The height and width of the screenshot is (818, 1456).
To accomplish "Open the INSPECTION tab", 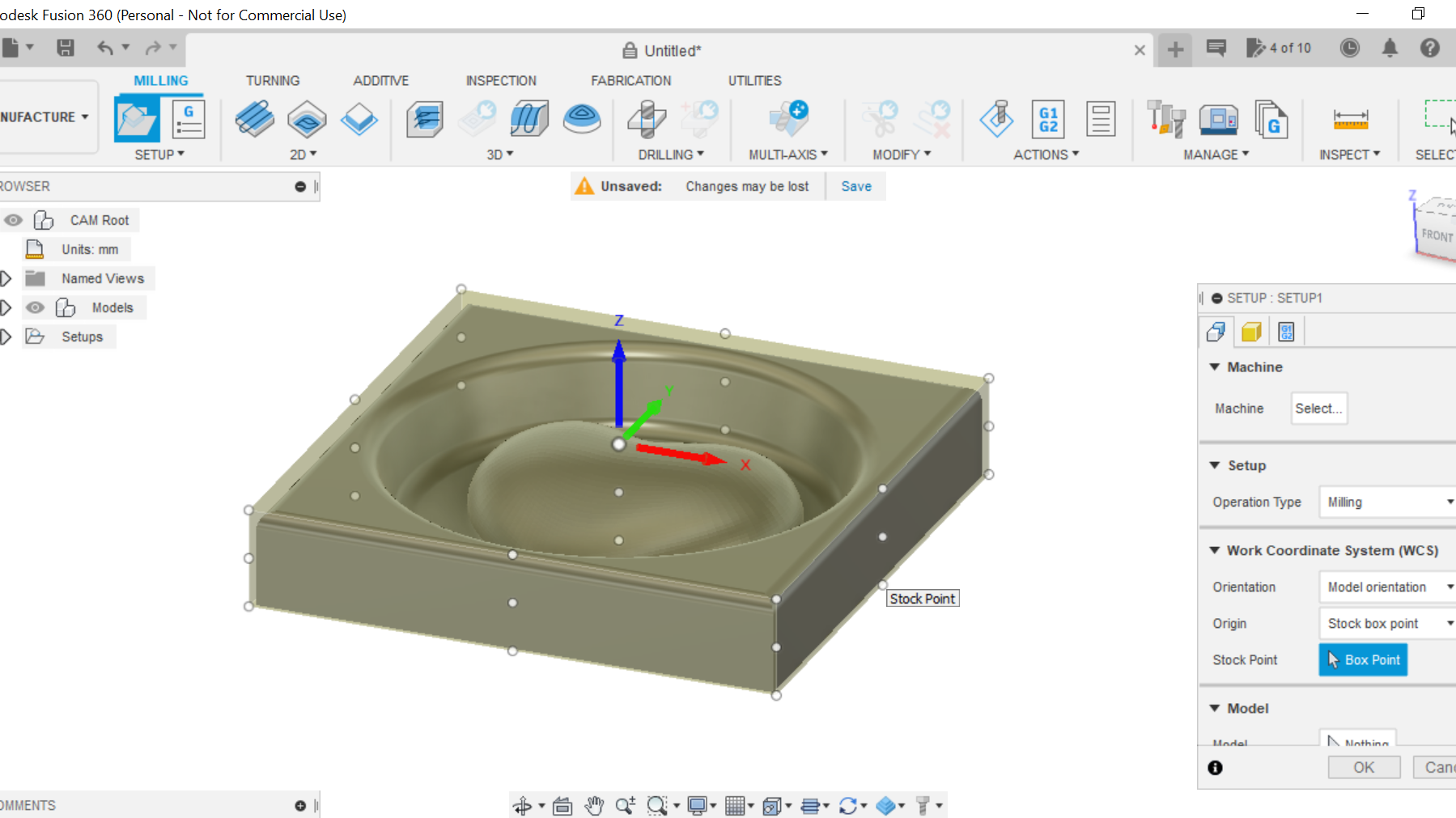I will (500, 80).
